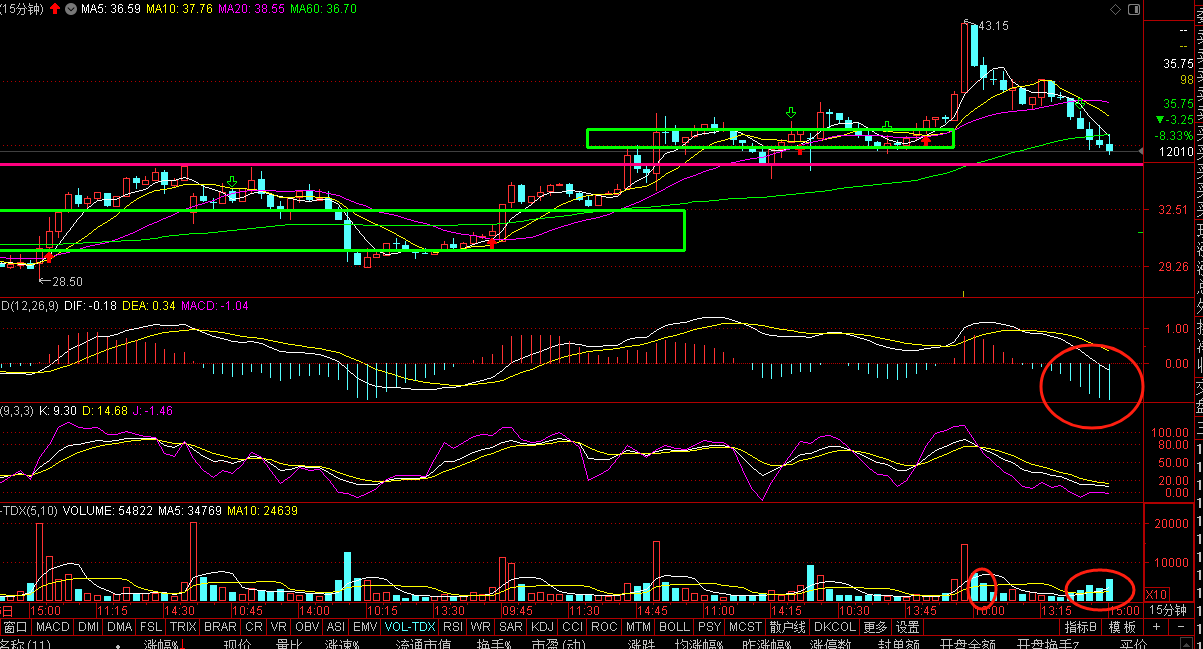Click the X10 volume scale label
This screenshot has width=1203, height=649.
click(1156, 593)
